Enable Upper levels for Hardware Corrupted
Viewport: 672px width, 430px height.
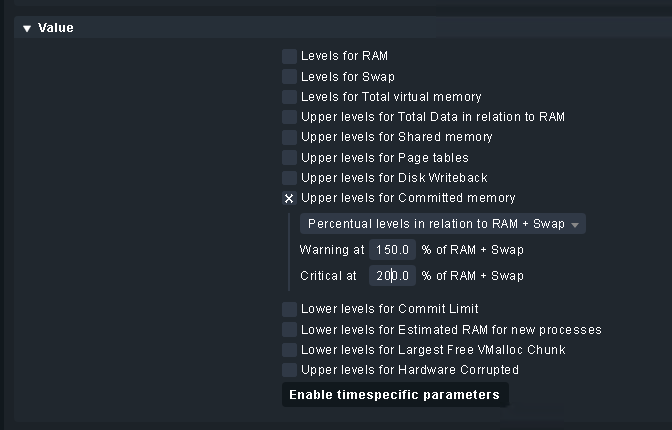289,370
